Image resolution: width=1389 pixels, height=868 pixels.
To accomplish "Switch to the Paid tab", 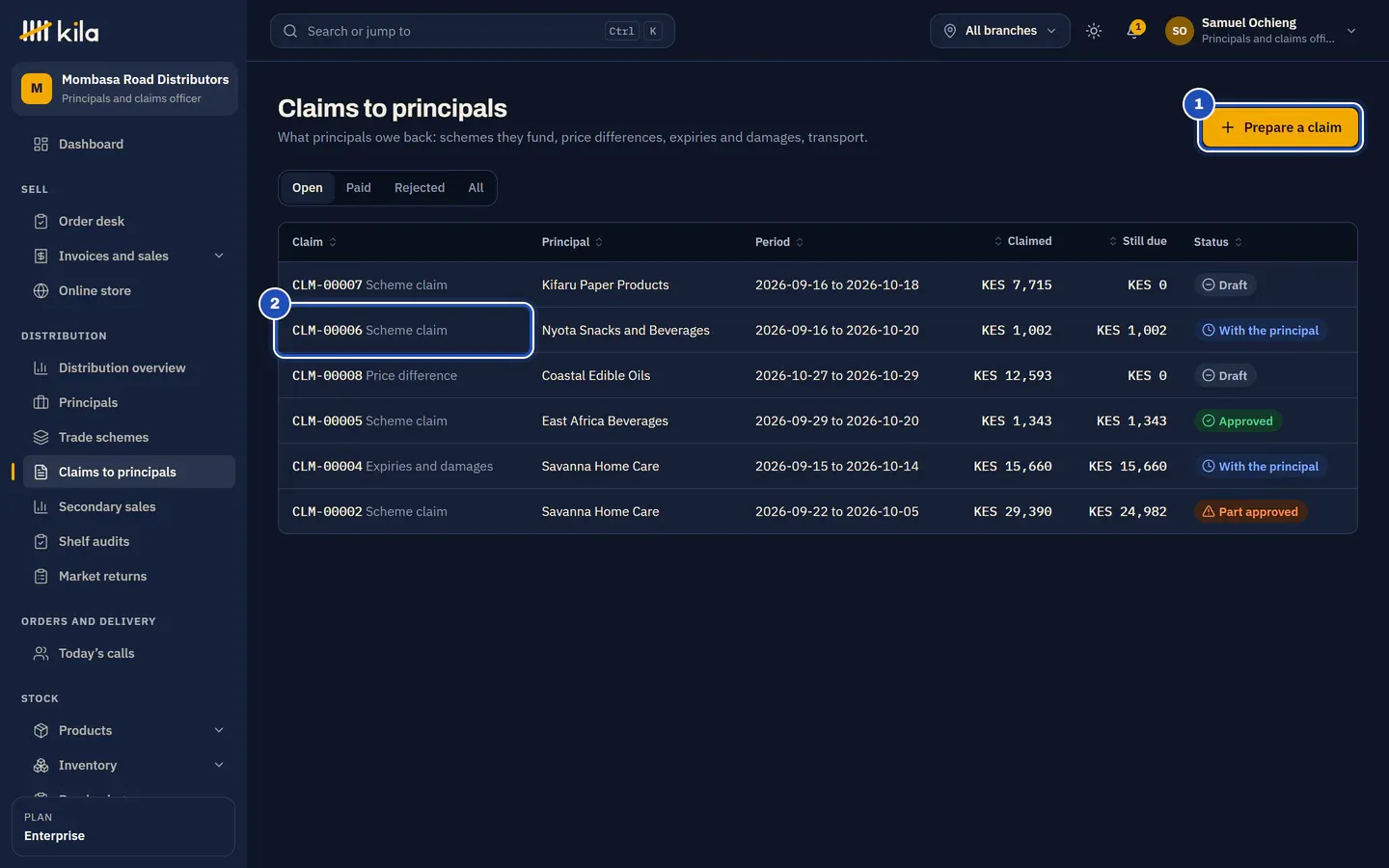I will click(x=359, y=188).
